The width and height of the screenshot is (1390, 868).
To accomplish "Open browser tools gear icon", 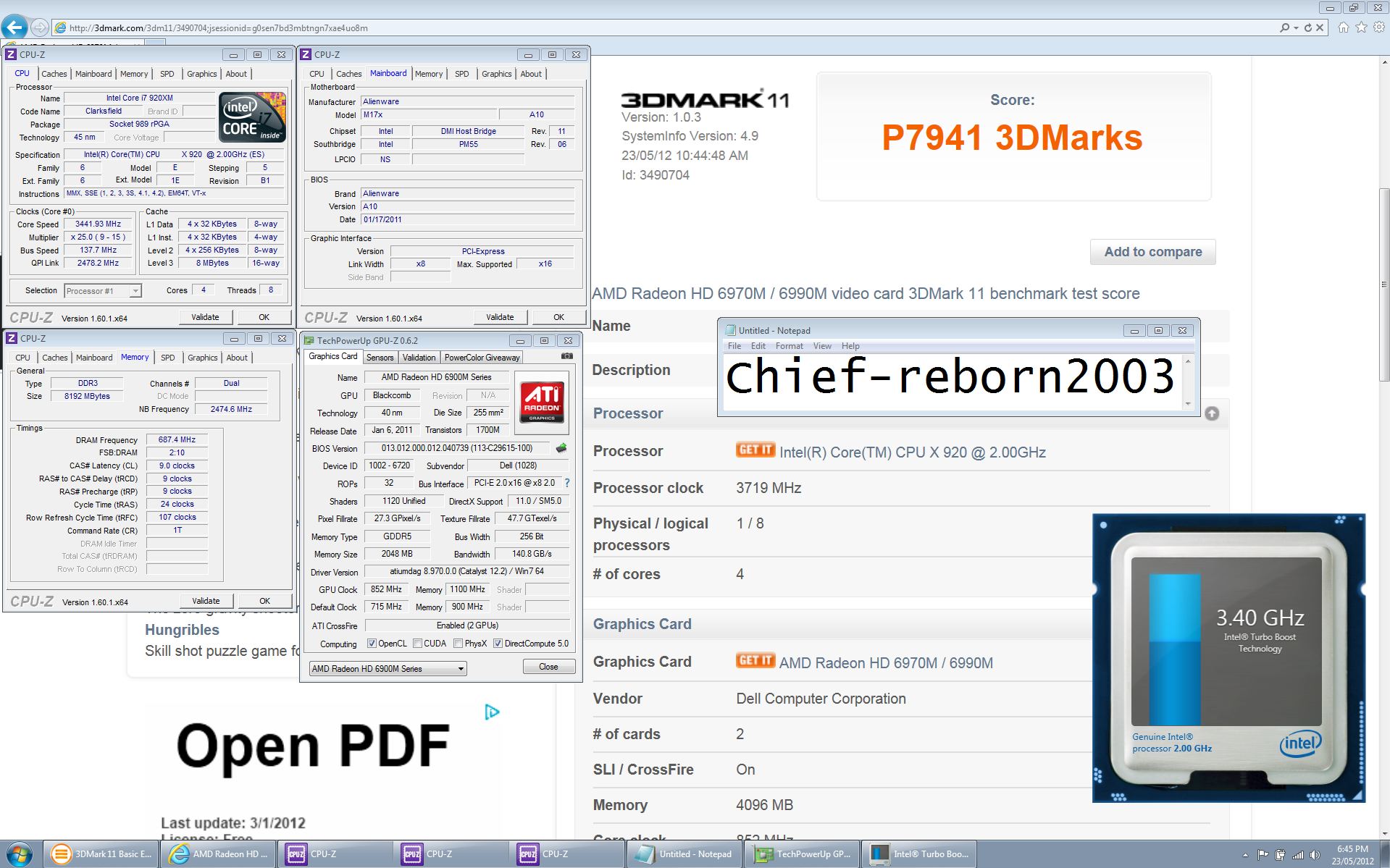I will tap(1379, 28).
